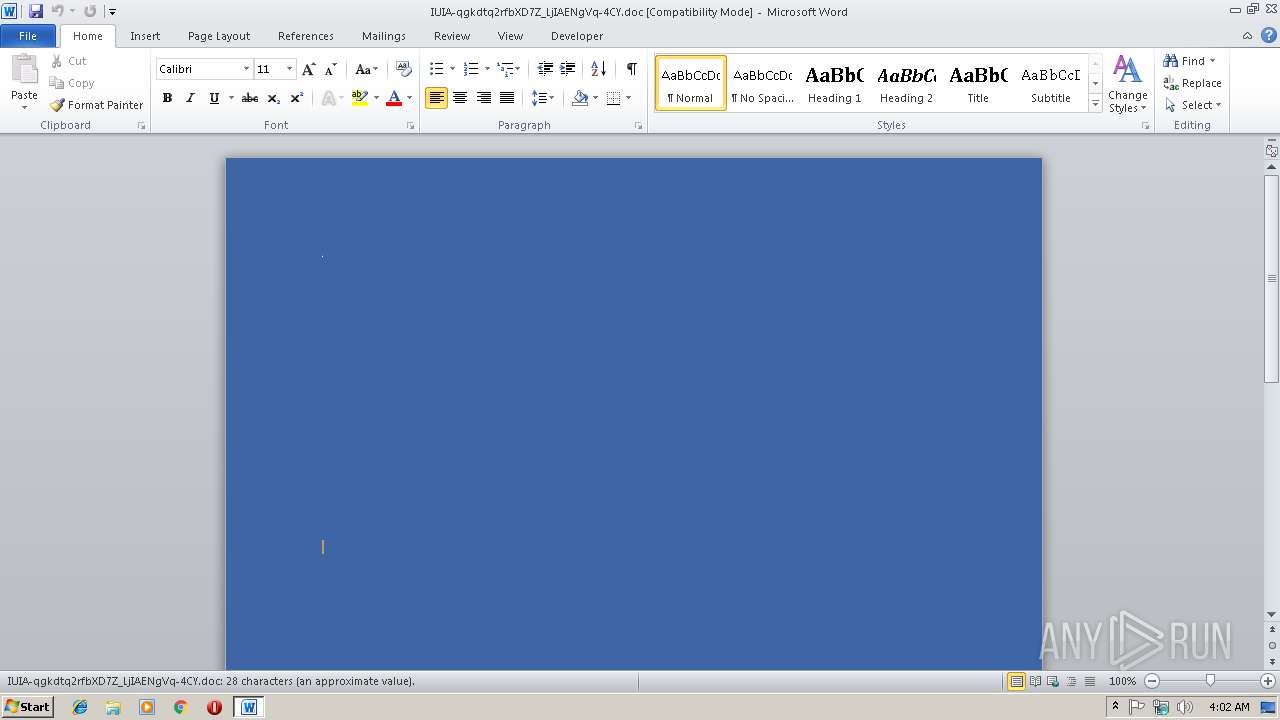Click the Grow Font icon

point(309,69)
